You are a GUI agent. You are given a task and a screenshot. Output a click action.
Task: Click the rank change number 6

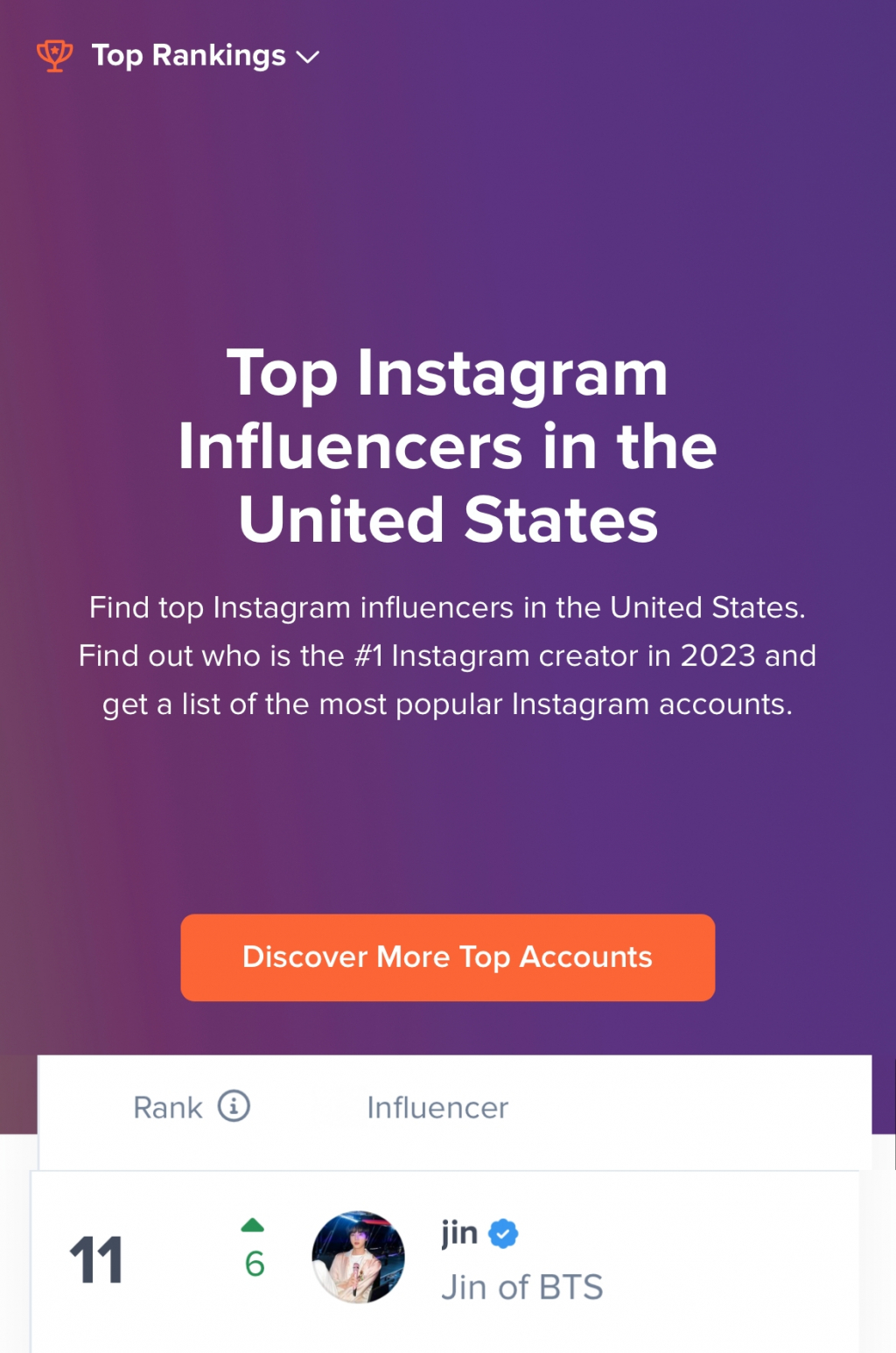(x=255, y=1264)
